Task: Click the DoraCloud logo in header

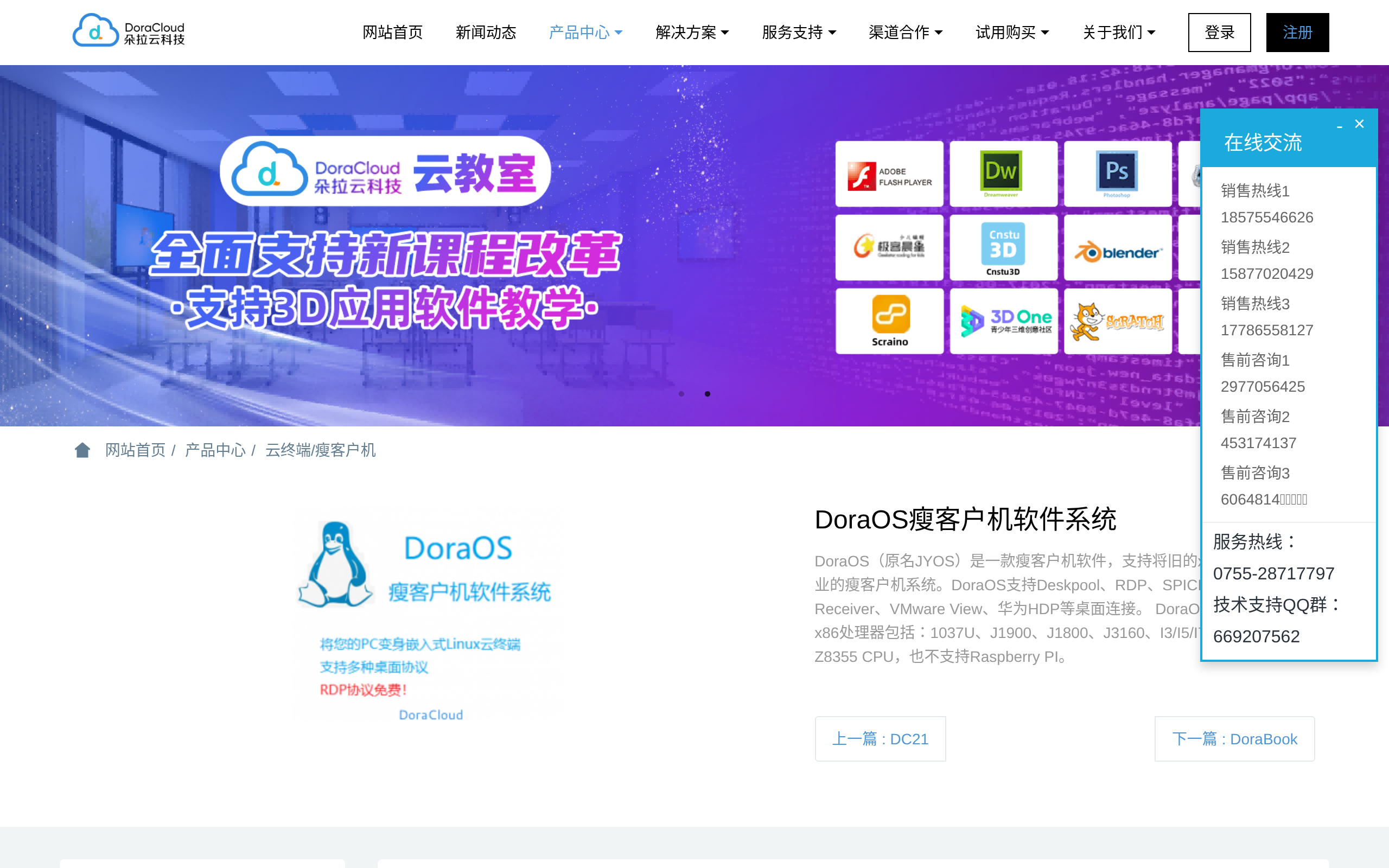Action: point(129,31)
